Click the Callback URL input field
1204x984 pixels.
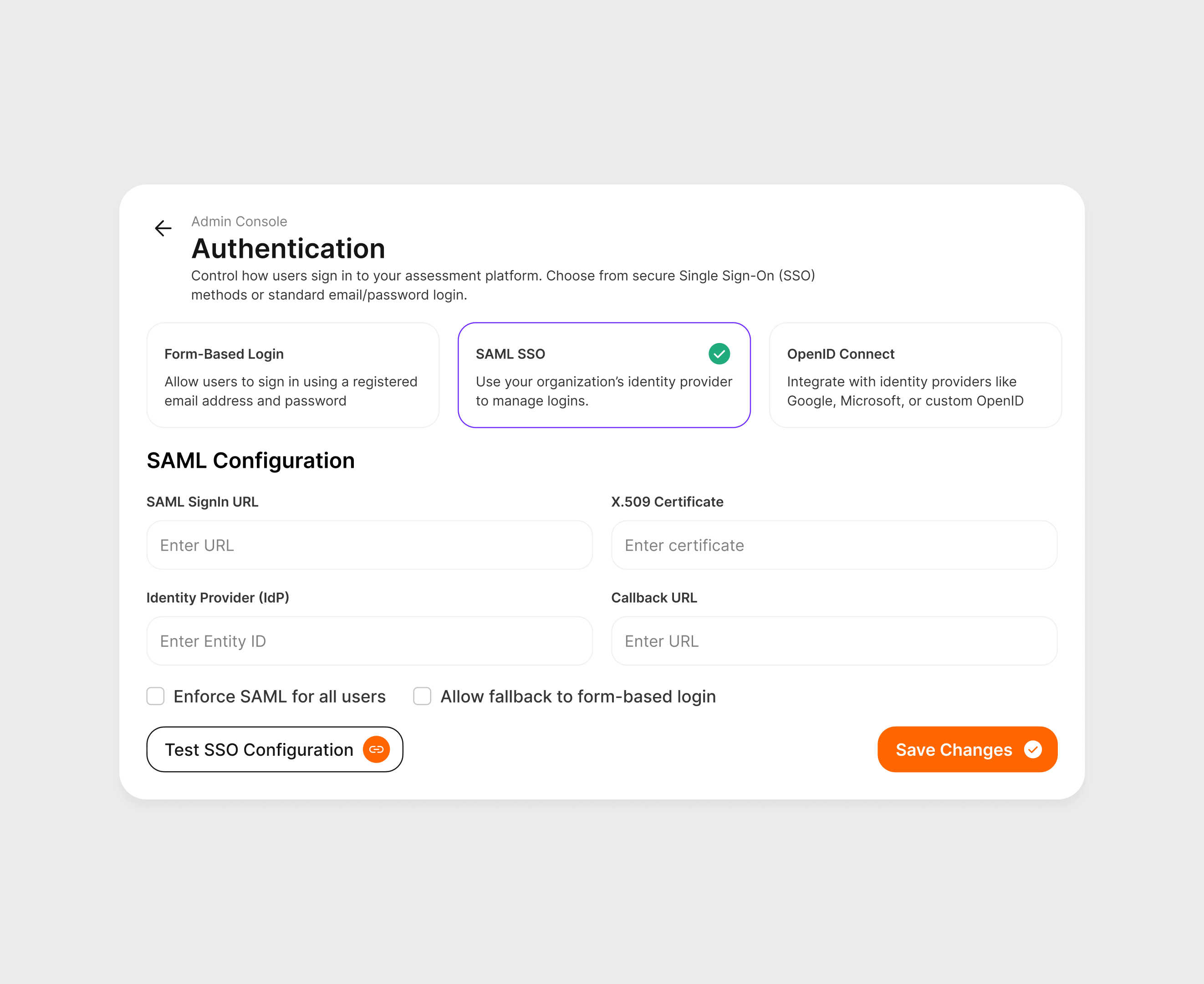coord(833,641)
